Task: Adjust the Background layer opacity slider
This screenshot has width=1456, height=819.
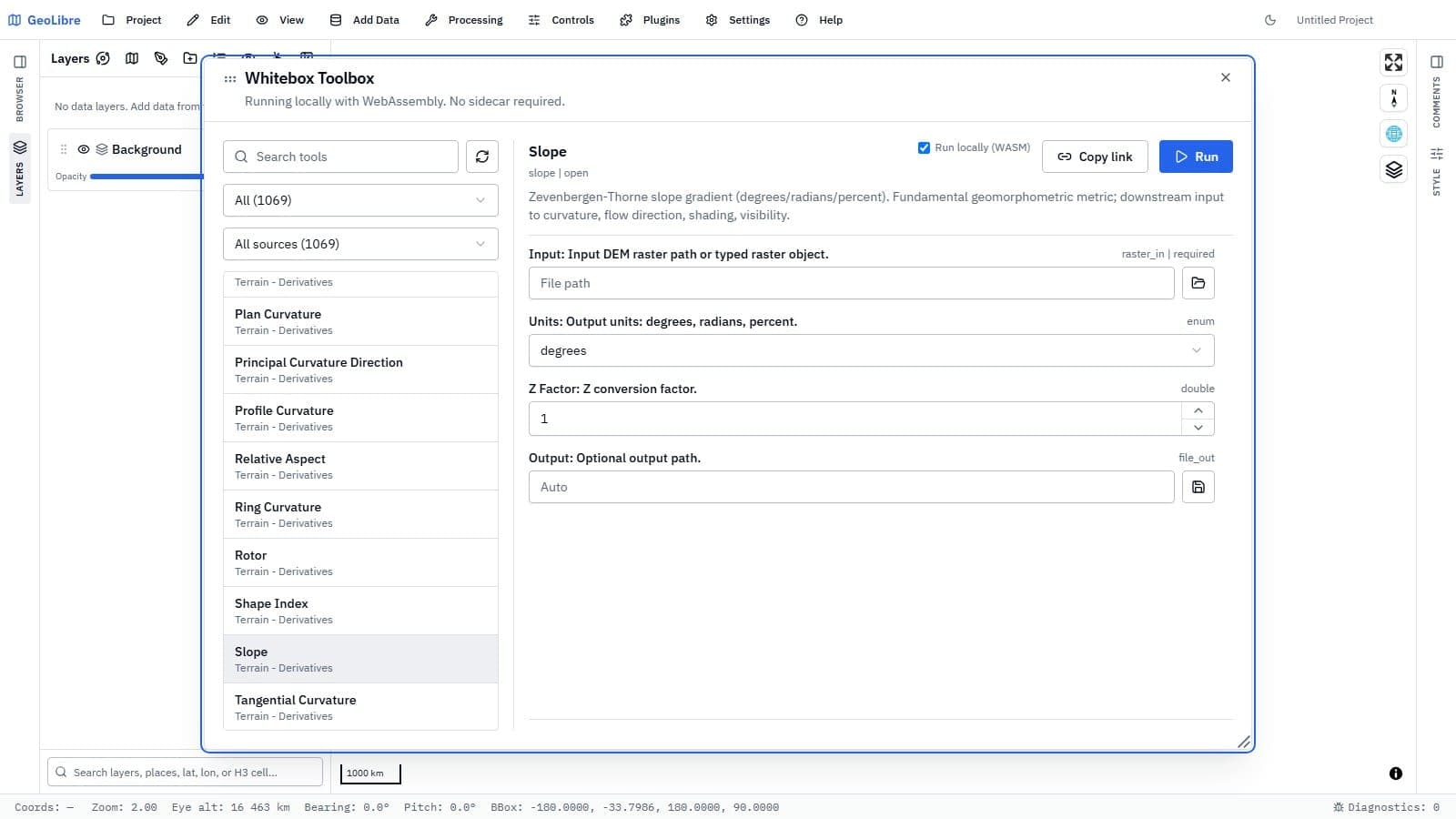Action: (x=146, y=177)
